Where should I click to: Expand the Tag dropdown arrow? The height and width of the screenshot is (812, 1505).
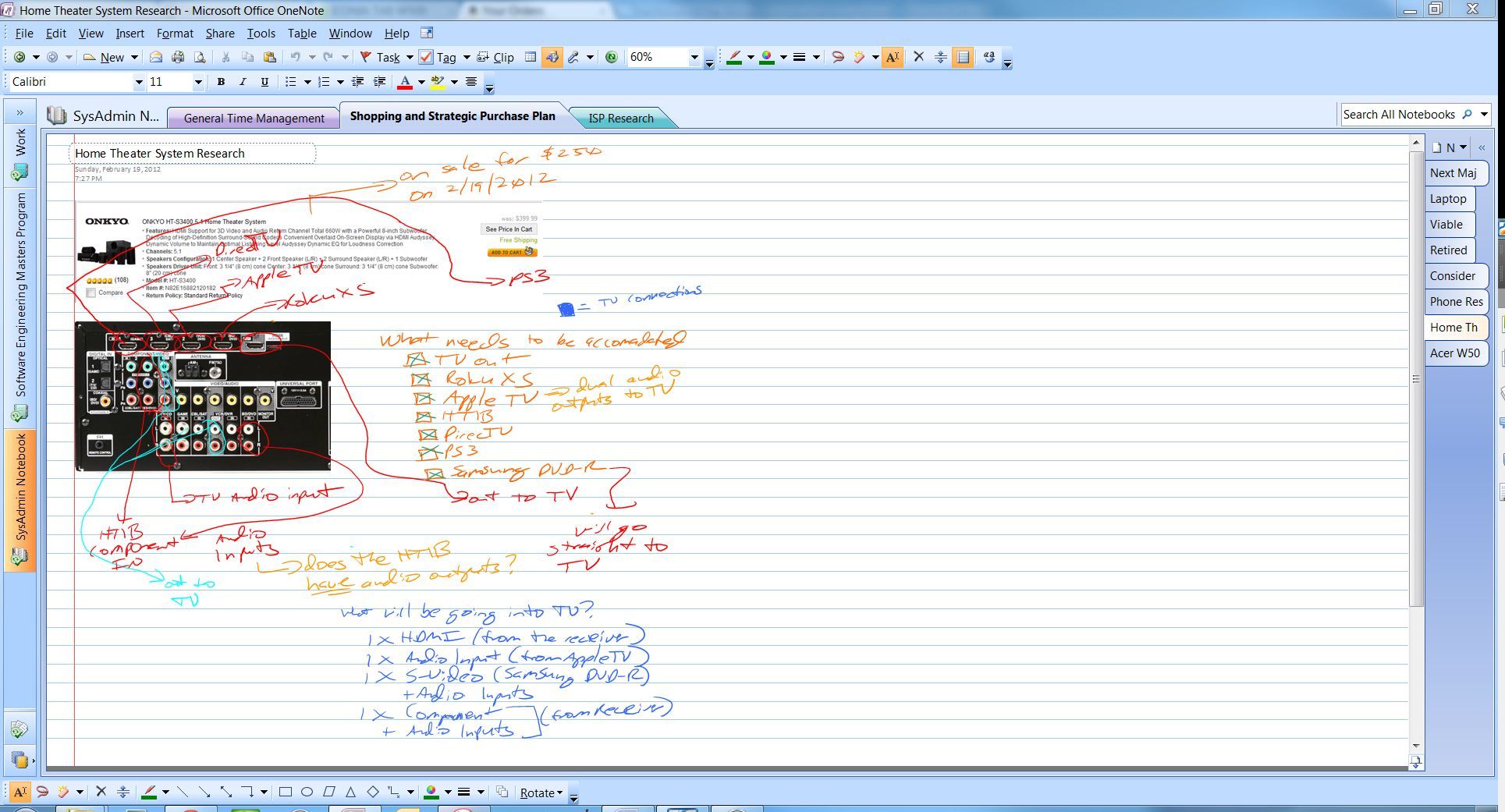[x=467, y=57]
